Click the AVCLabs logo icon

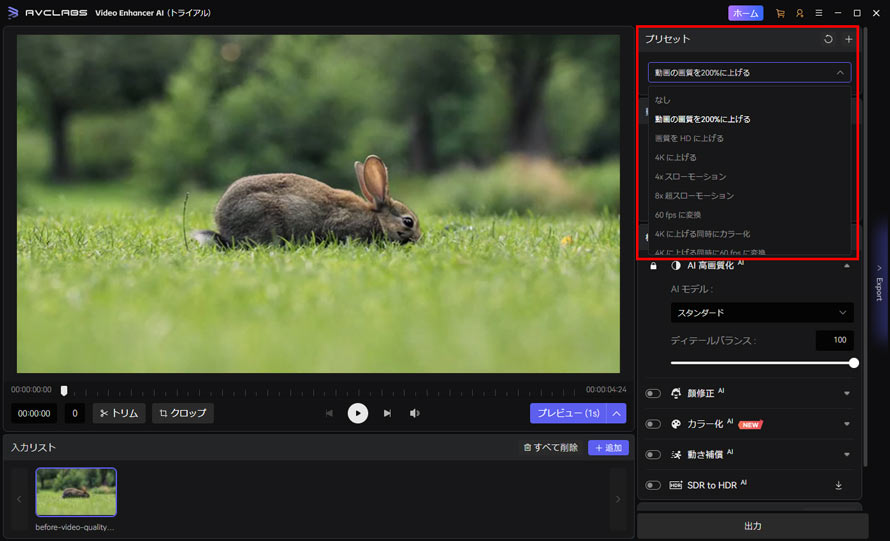(x=12, y=12)
